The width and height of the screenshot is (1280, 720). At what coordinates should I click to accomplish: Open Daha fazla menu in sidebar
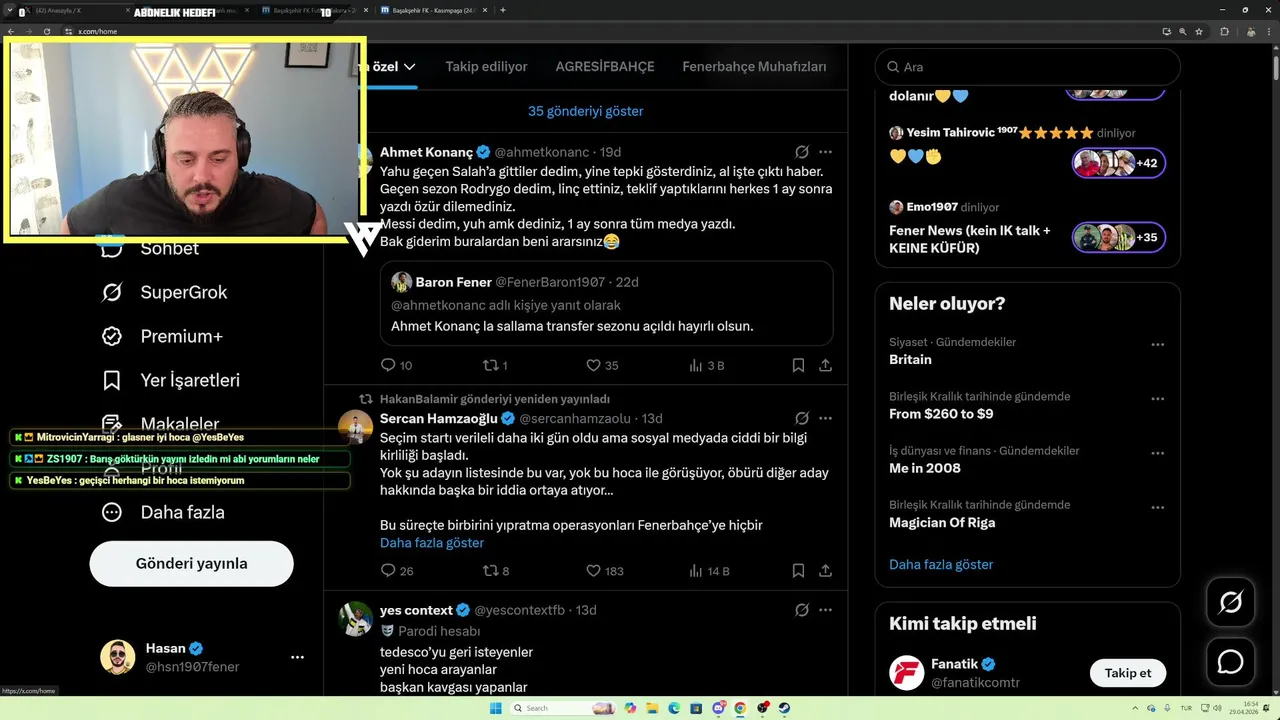click(x=162, y=512)
